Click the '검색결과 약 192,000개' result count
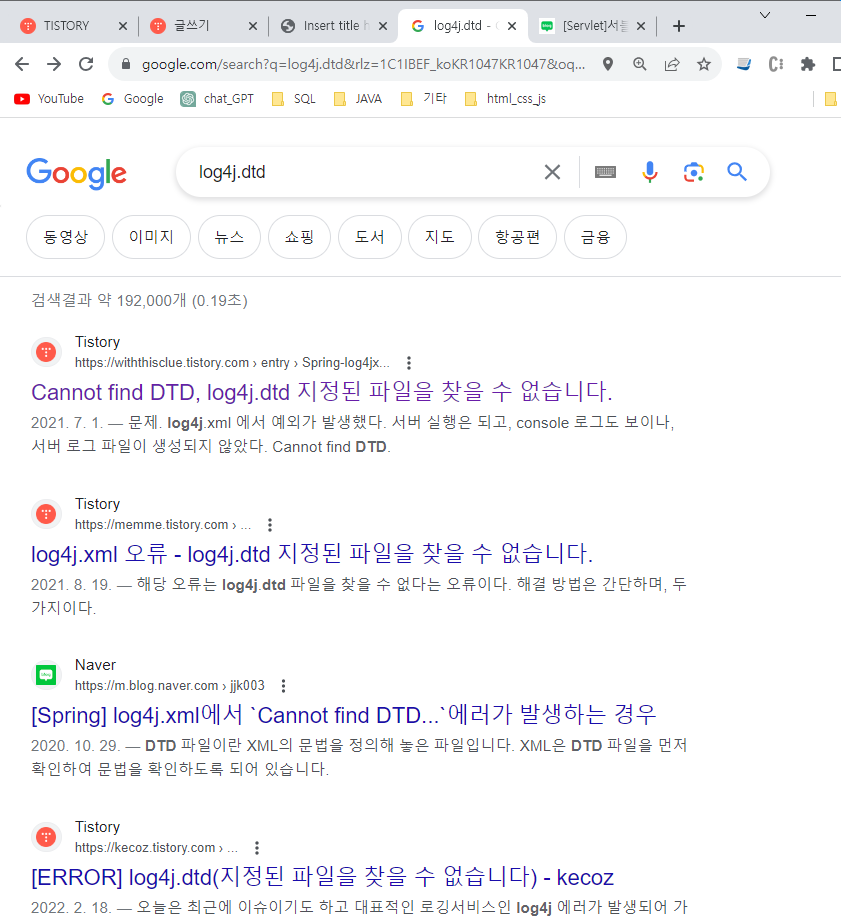The height and width of the screenshot is (920, 841). point(140,300)
